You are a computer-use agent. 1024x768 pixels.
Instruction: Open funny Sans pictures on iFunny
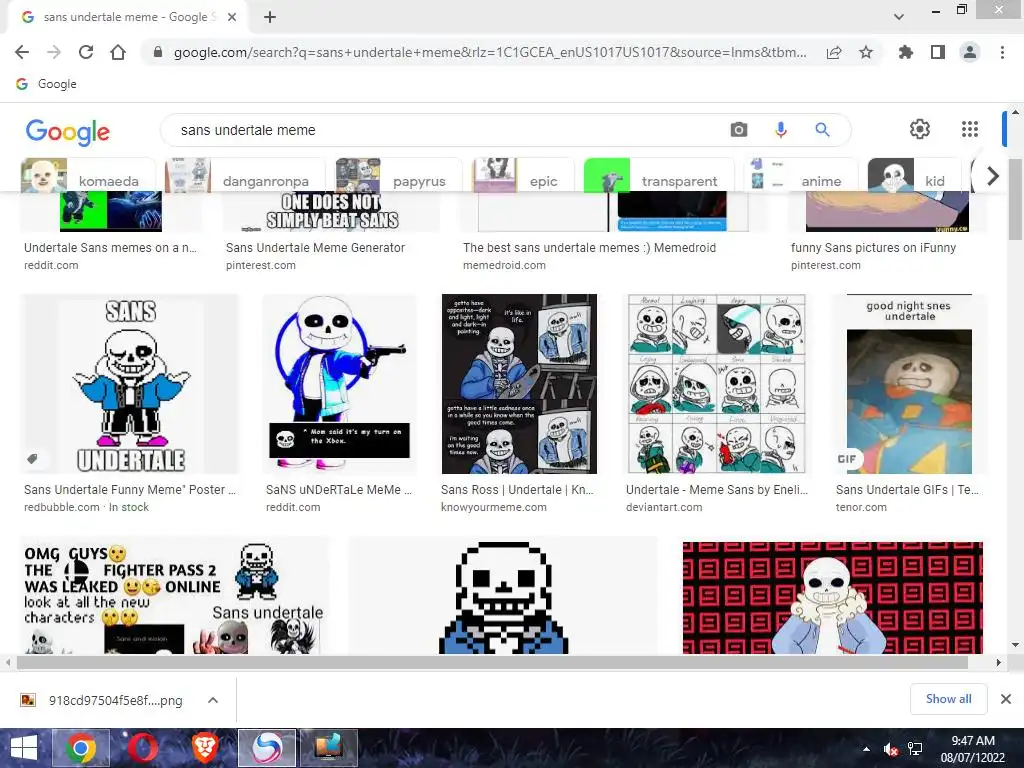(873, 248)
